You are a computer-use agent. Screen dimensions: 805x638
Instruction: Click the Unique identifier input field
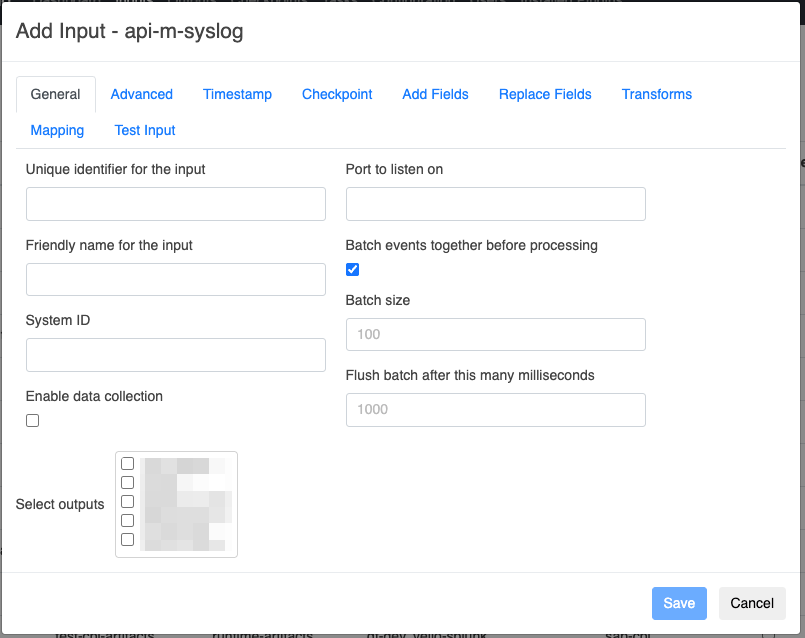[x=176, y=204]
